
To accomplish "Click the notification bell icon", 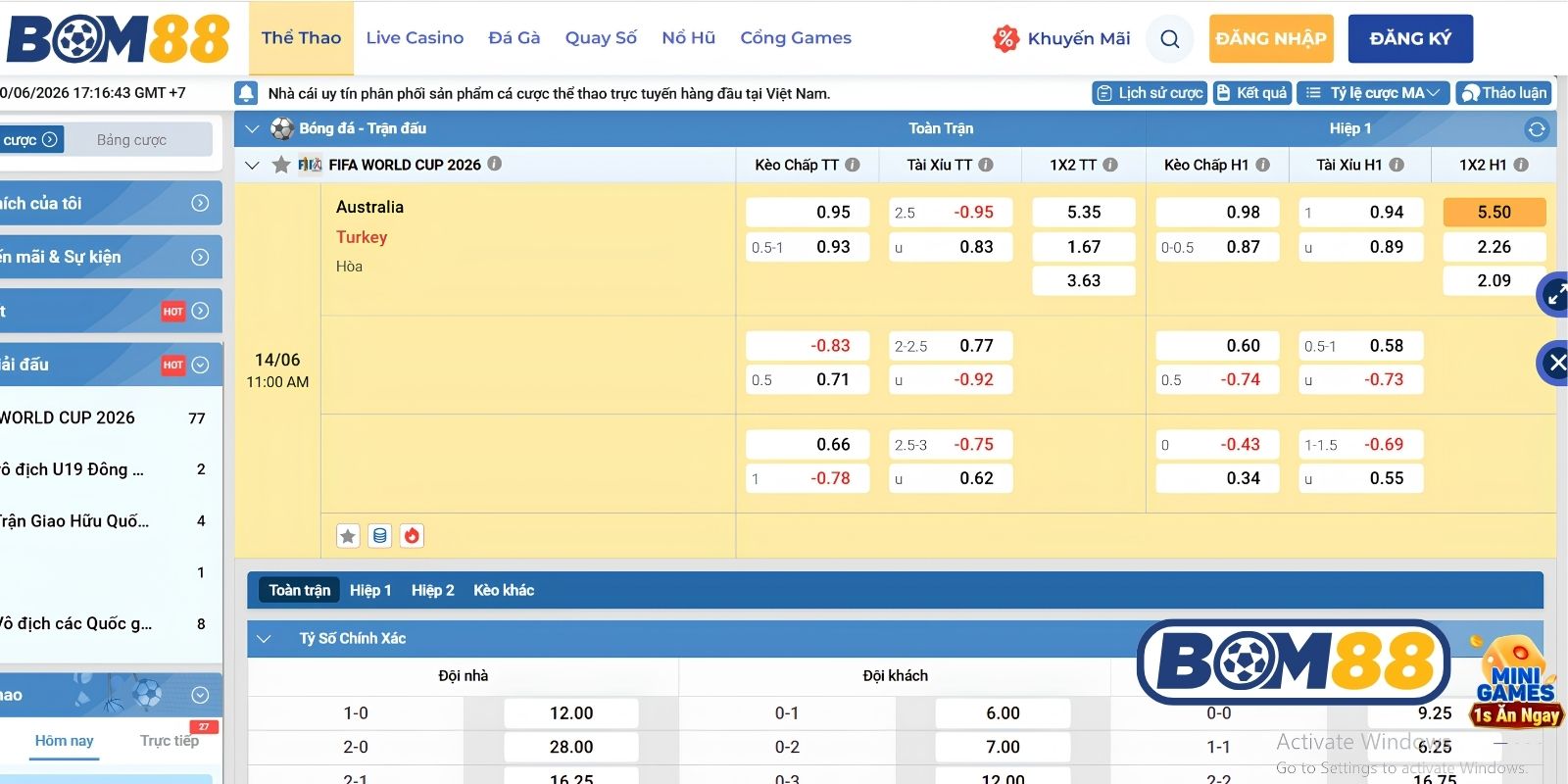I will point(246,93).
